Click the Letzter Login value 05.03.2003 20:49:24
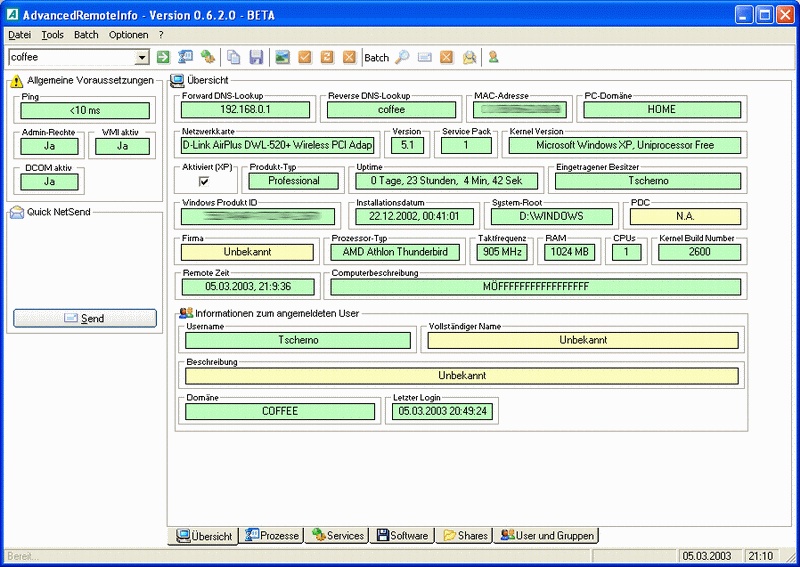 (442, 411)
